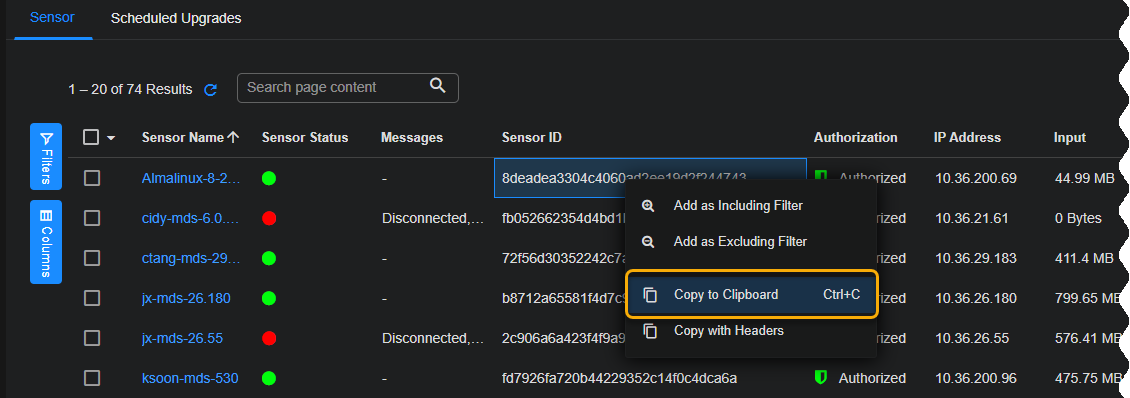Click the search magnifier icon

click(437, 86)
